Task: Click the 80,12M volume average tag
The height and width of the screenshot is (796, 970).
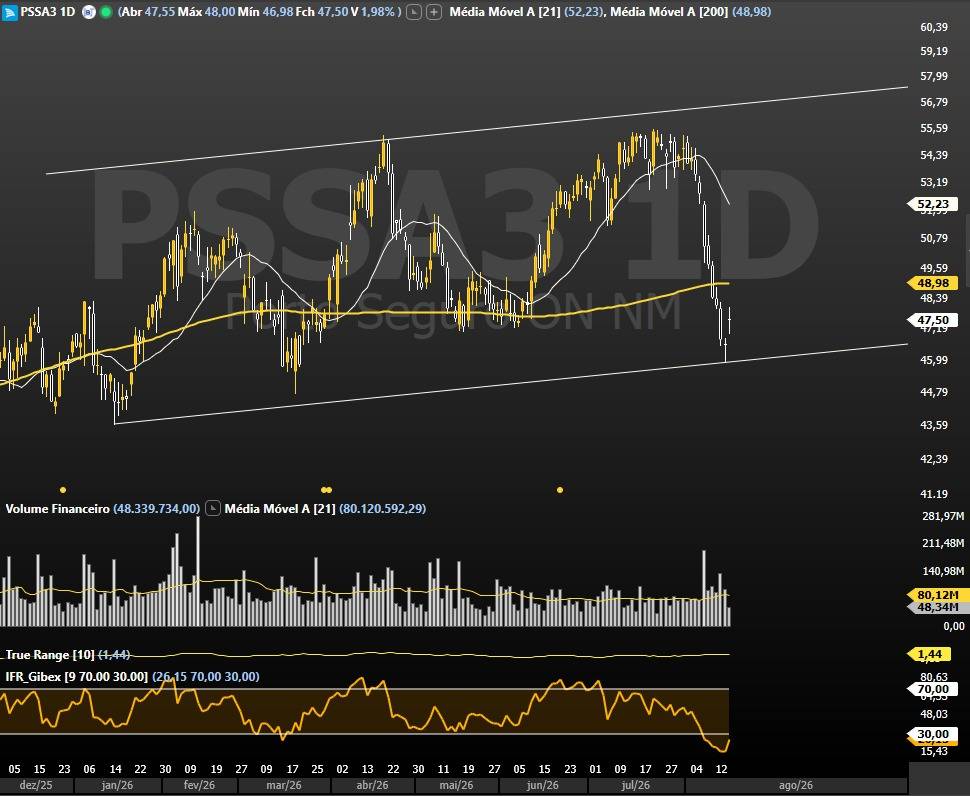Action: point(937,595)
